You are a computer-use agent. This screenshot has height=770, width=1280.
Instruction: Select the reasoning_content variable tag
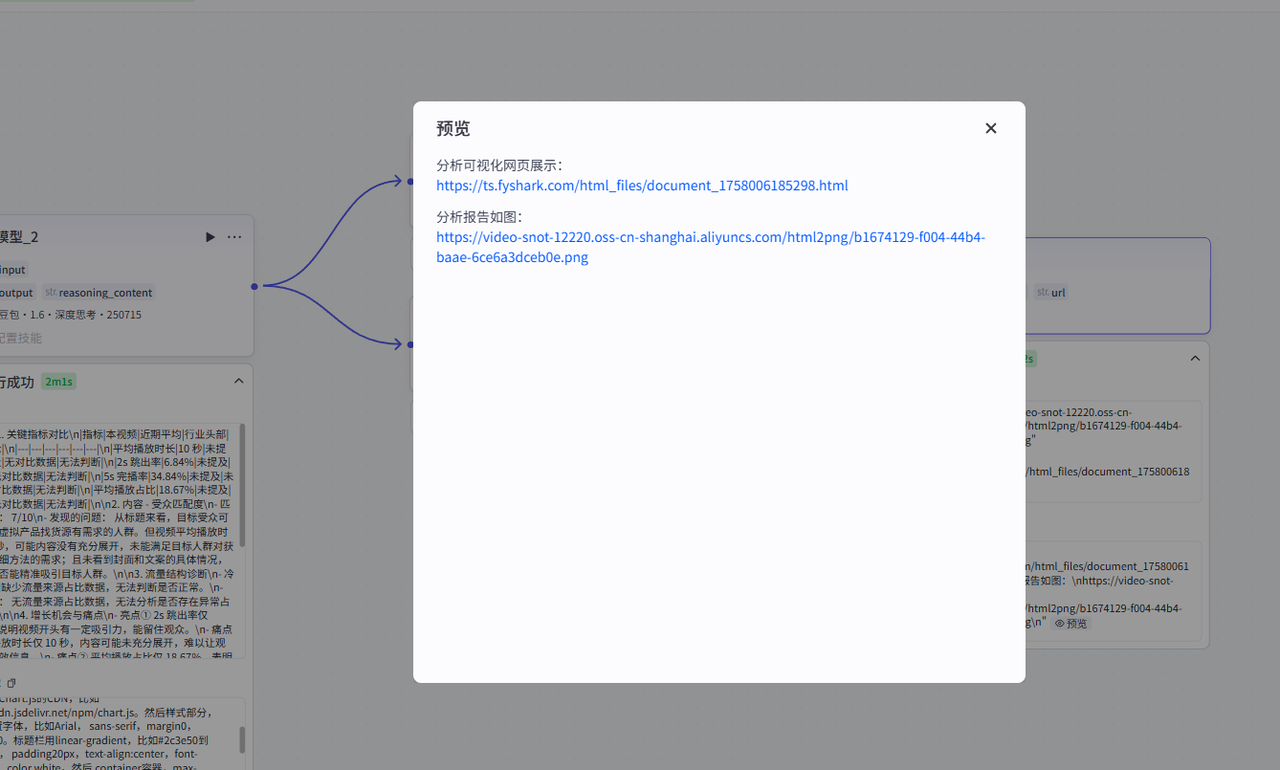click(98, 293)
